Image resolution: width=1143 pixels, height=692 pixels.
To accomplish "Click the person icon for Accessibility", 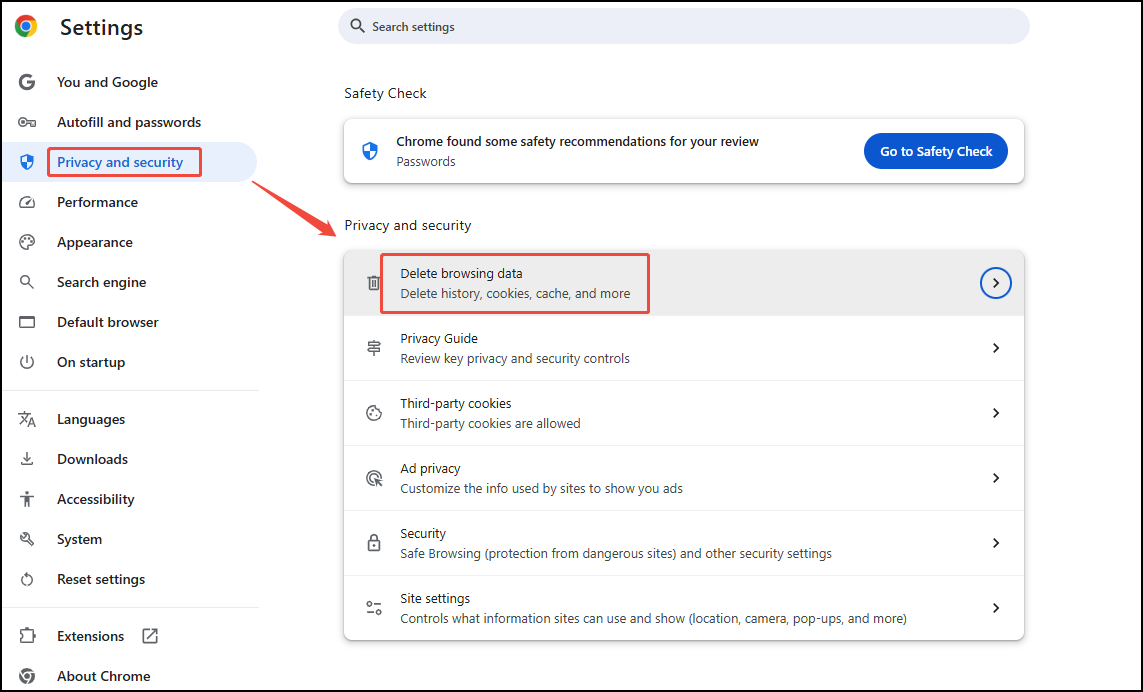I will pos(27,499).
